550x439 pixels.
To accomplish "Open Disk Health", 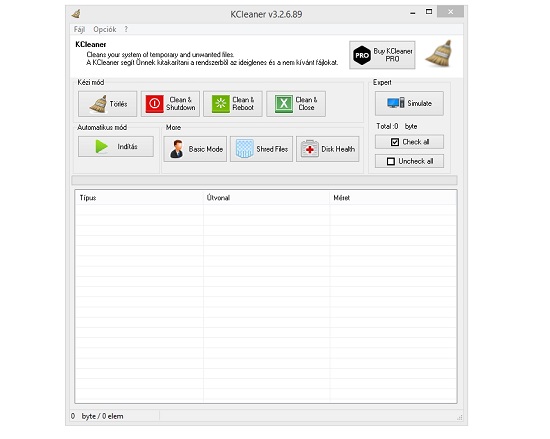I will [x=328, y=149].
